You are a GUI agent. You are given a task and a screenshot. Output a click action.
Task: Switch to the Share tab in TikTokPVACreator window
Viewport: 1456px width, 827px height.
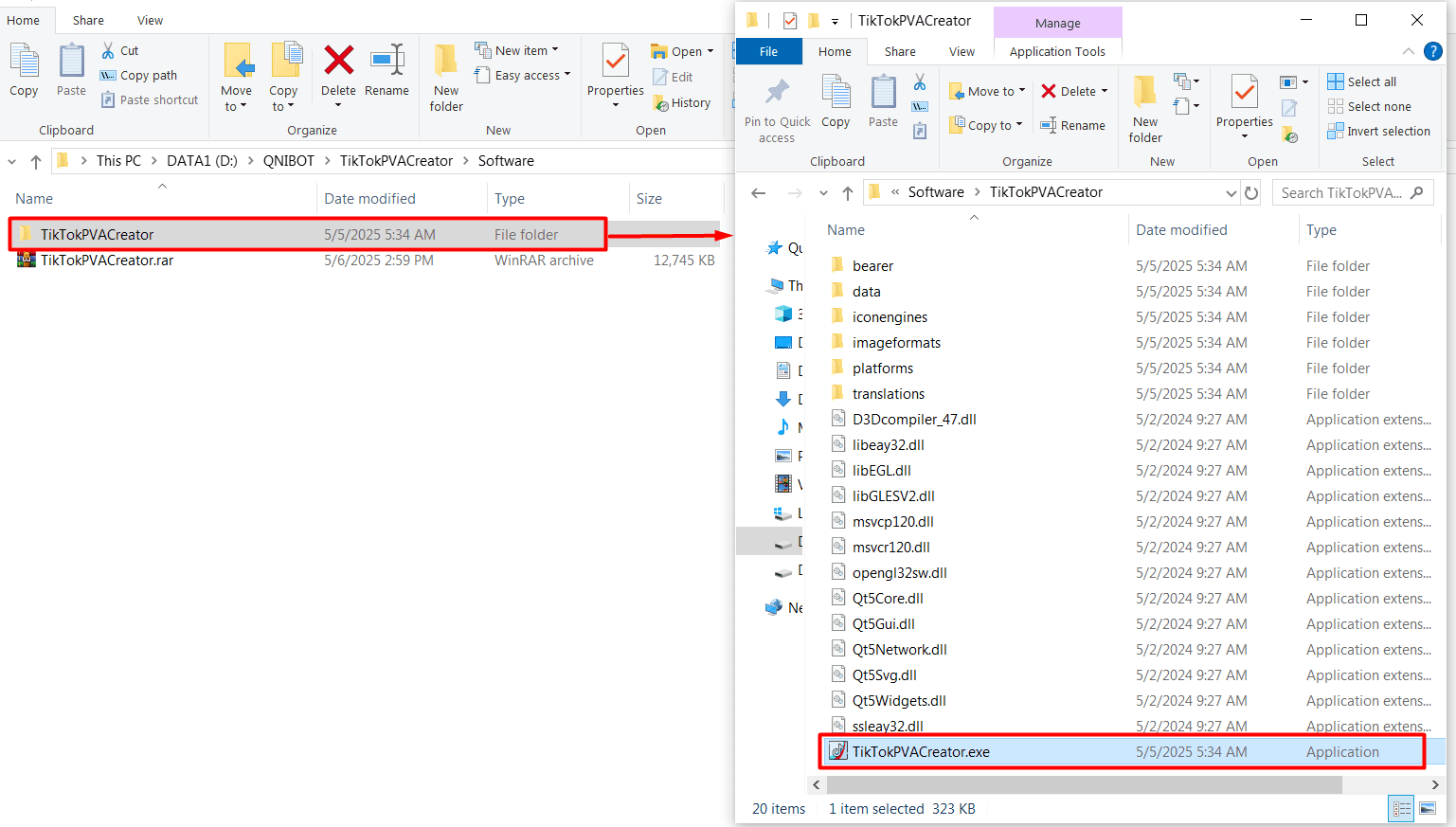click(900, 51)
